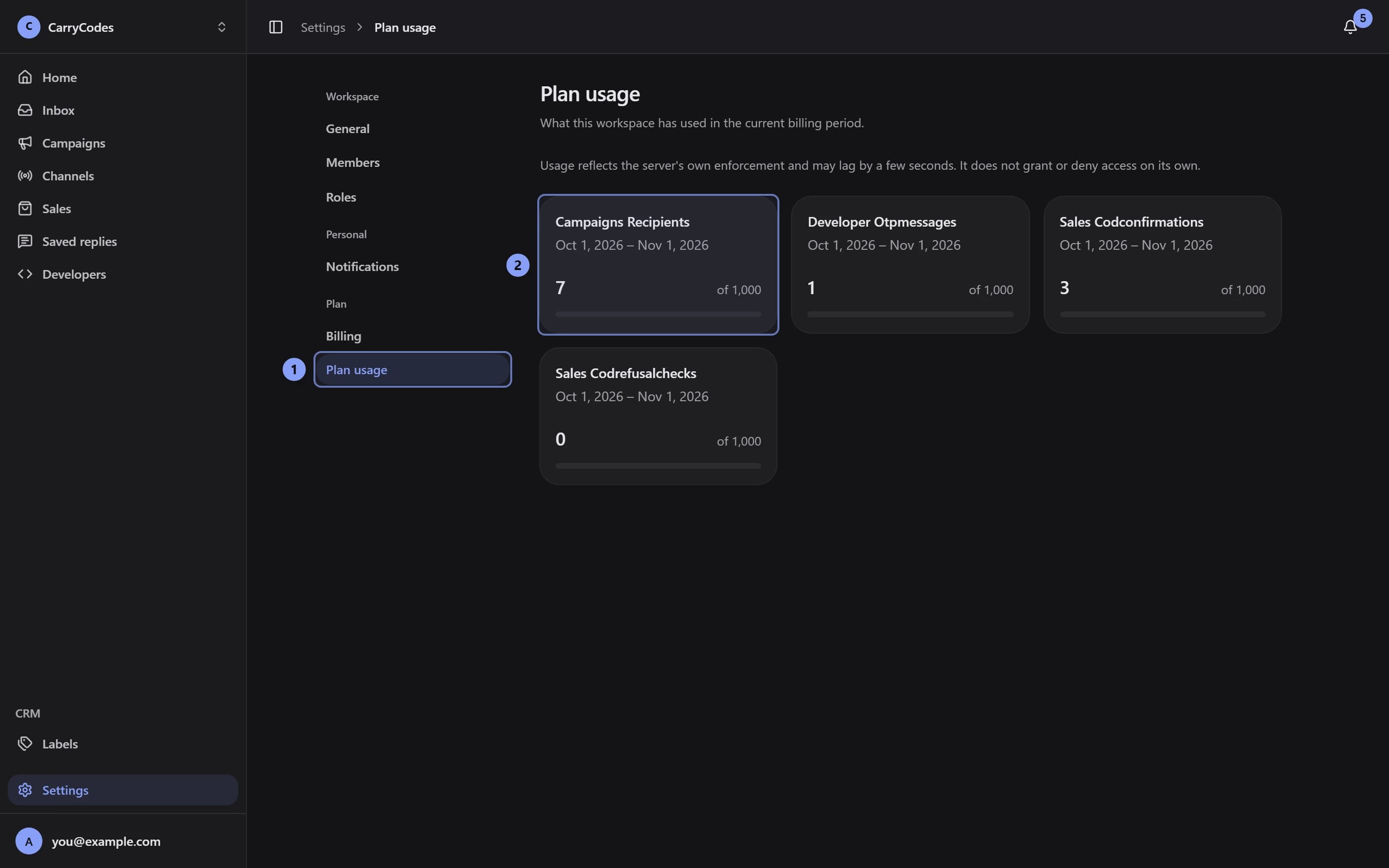Select the Campaigns Recipients card title
This screenshot has width=1389, height=868.
click(x=622, y=222)
